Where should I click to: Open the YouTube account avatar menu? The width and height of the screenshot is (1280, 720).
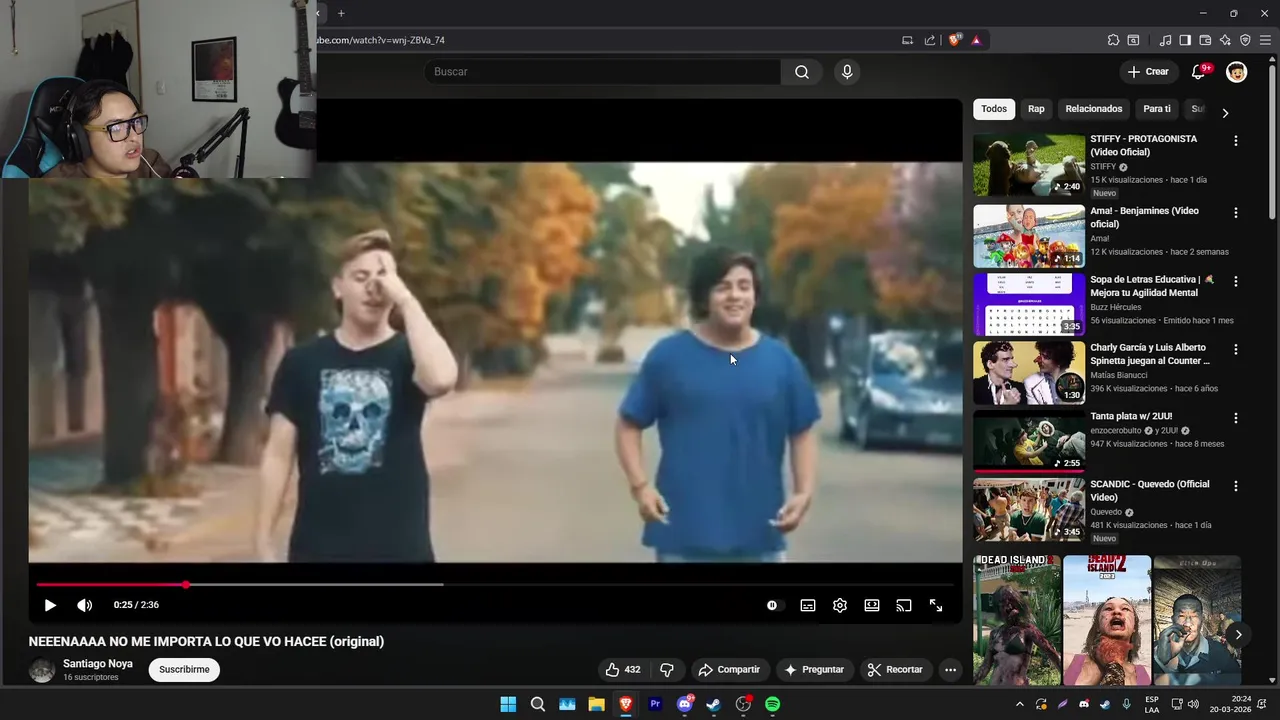tap(1237, 72)
